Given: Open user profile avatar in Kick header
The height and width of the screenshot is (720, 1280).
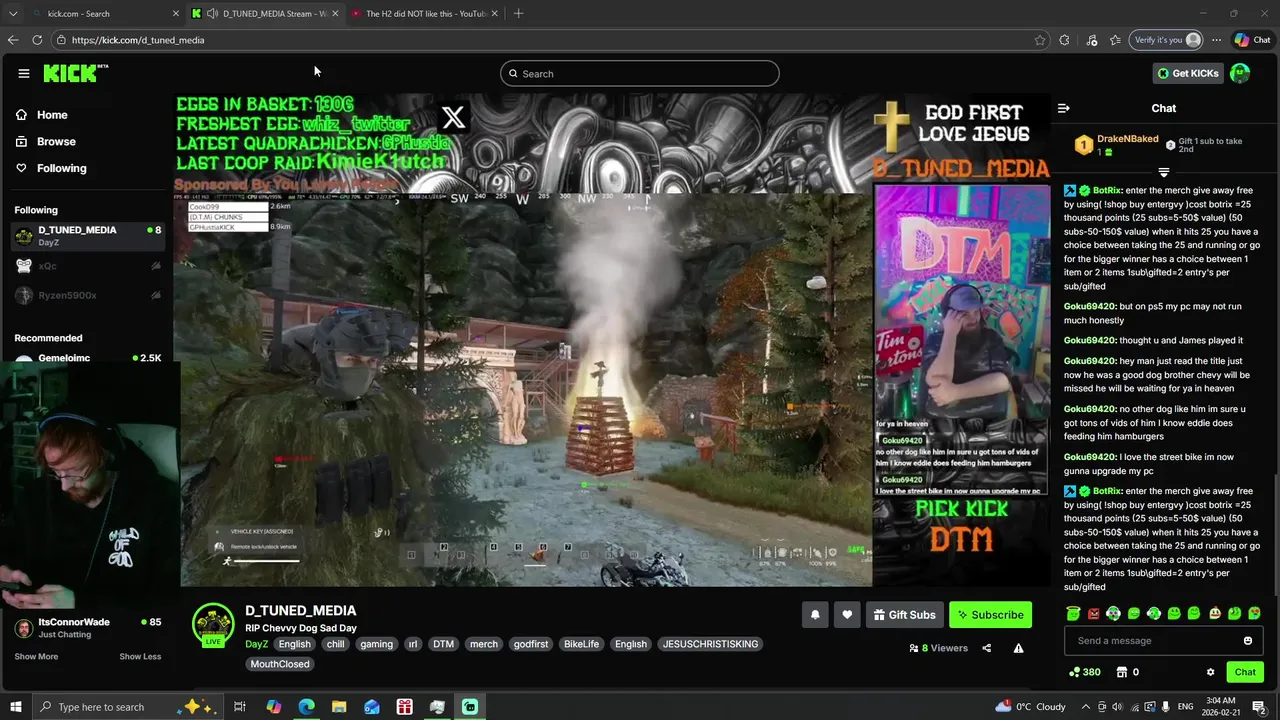Looking at the screenshot, I should [1240, 73].
